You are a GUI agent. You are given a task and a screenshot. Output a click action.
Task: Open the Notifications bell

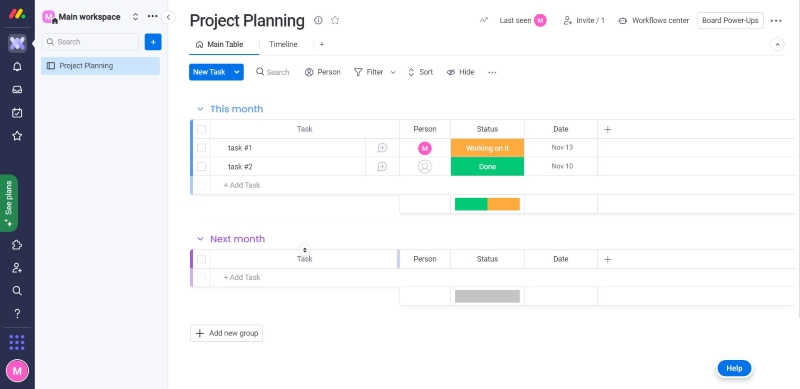tap(17, 67)
